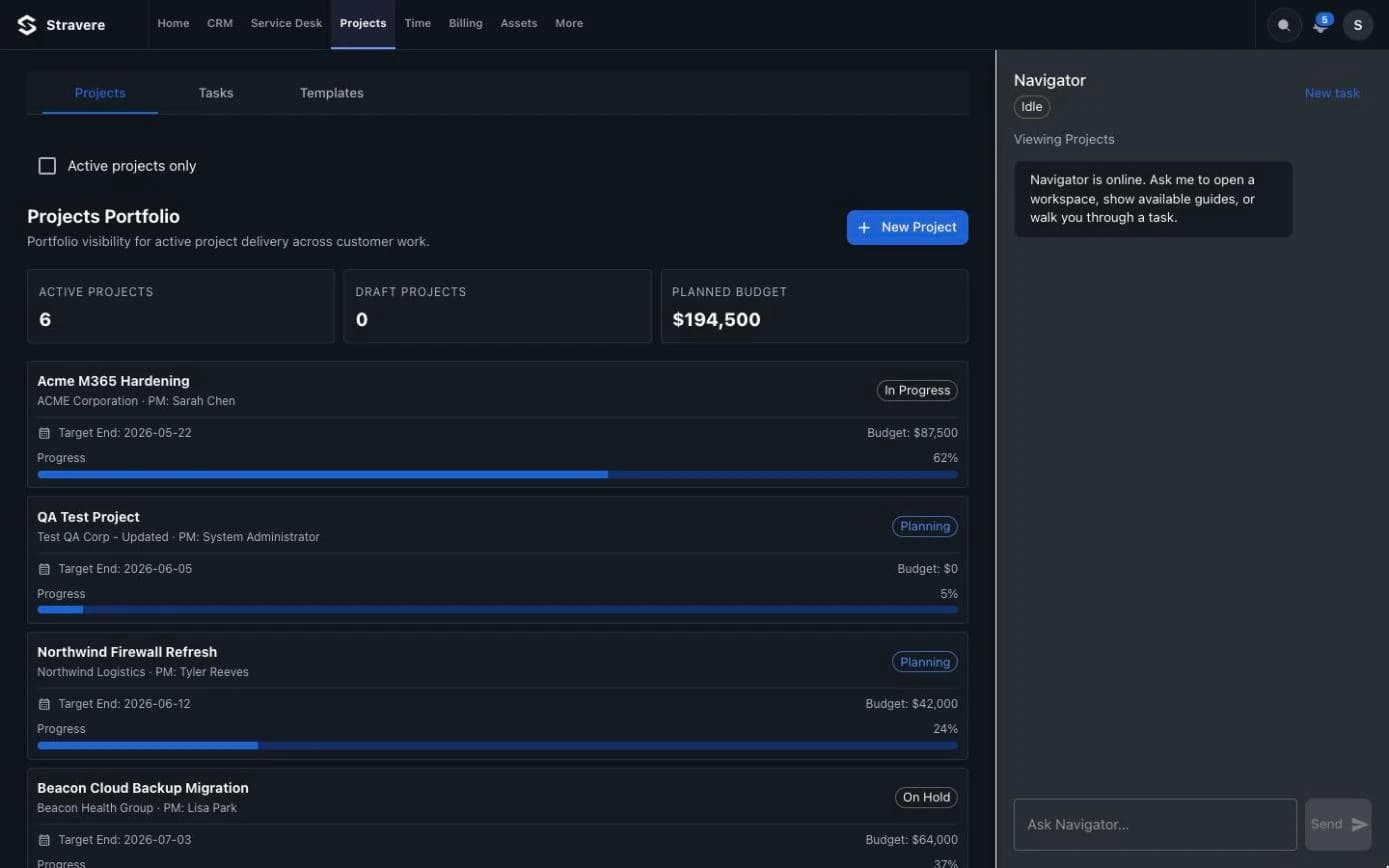Click calendar icon beside Target End 2026-07-03
Image resolution: width=1389 pixels, height=868 pixels.
(44, 840)
